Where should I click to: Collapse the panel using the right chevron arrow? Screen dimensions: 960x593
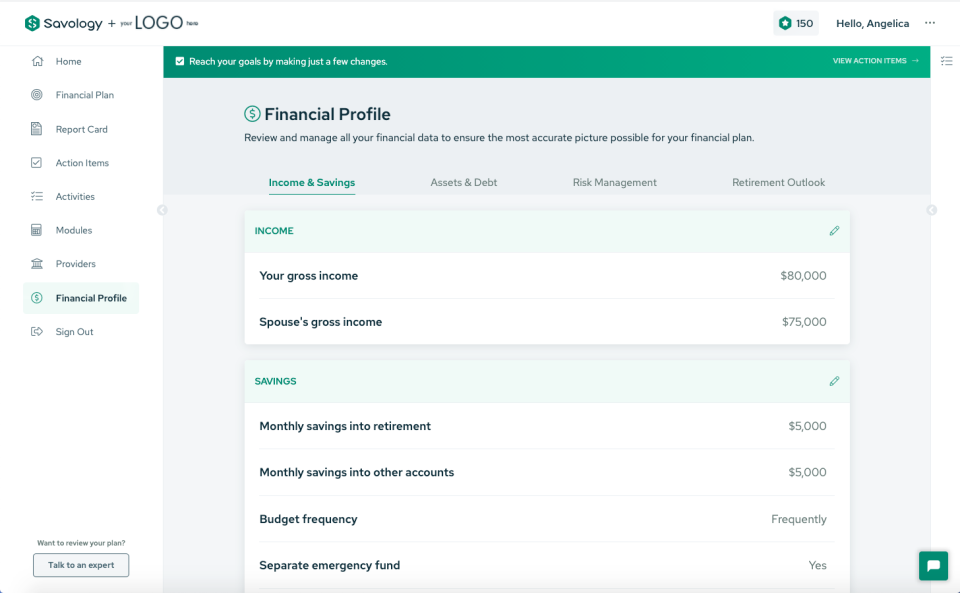pyautogui.click(x=931, y=210)
